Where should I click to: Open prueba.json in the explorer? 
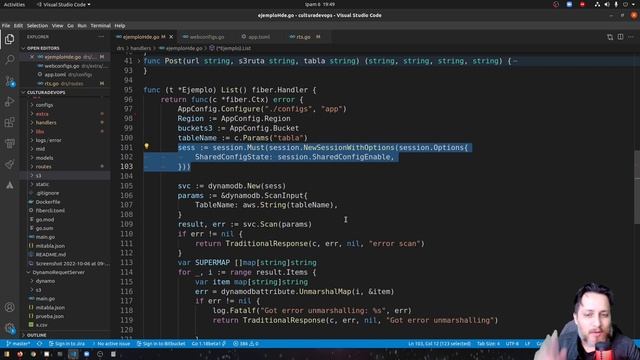[x=49, y=316]
